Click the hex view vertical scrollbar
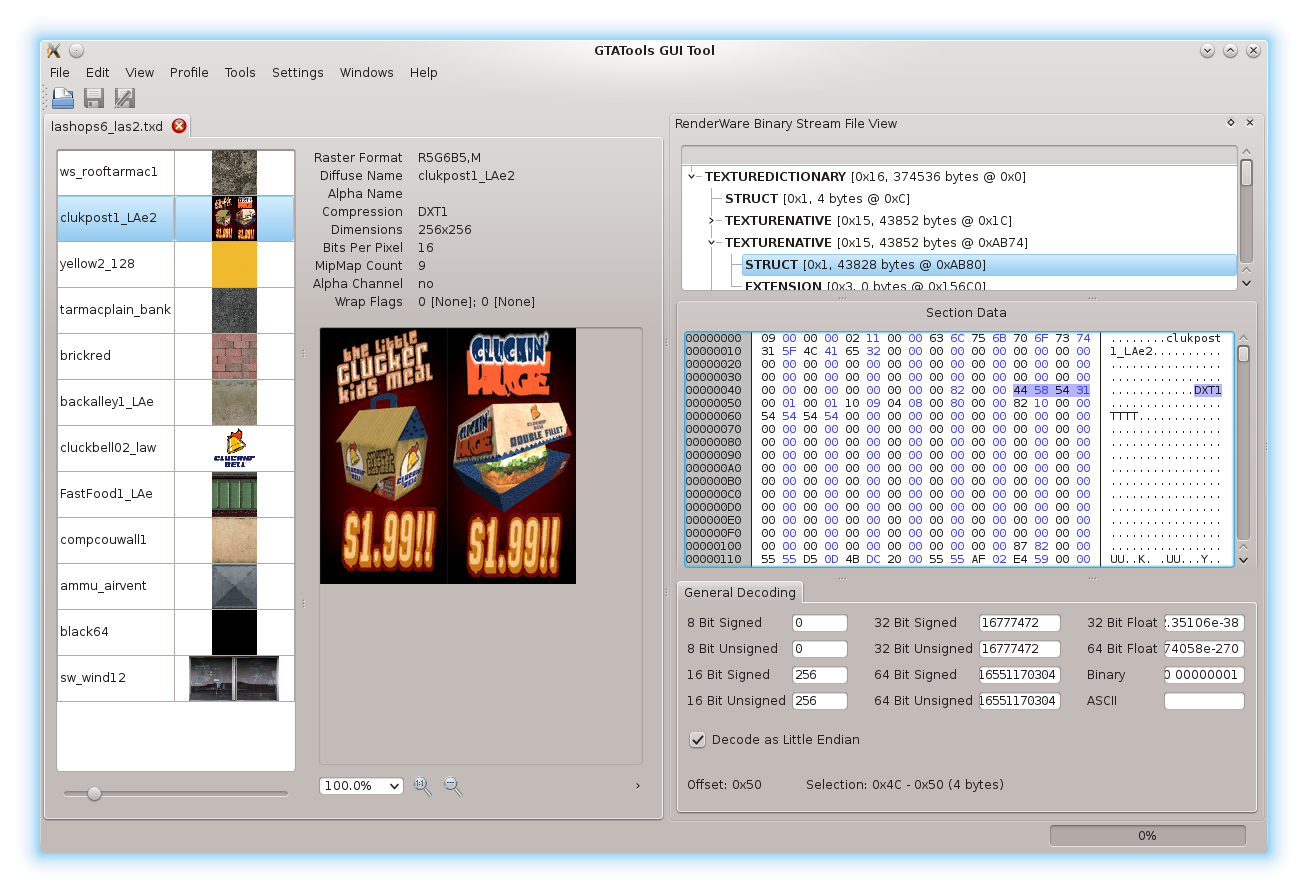1308x893 pixels. pos(1243,449)
